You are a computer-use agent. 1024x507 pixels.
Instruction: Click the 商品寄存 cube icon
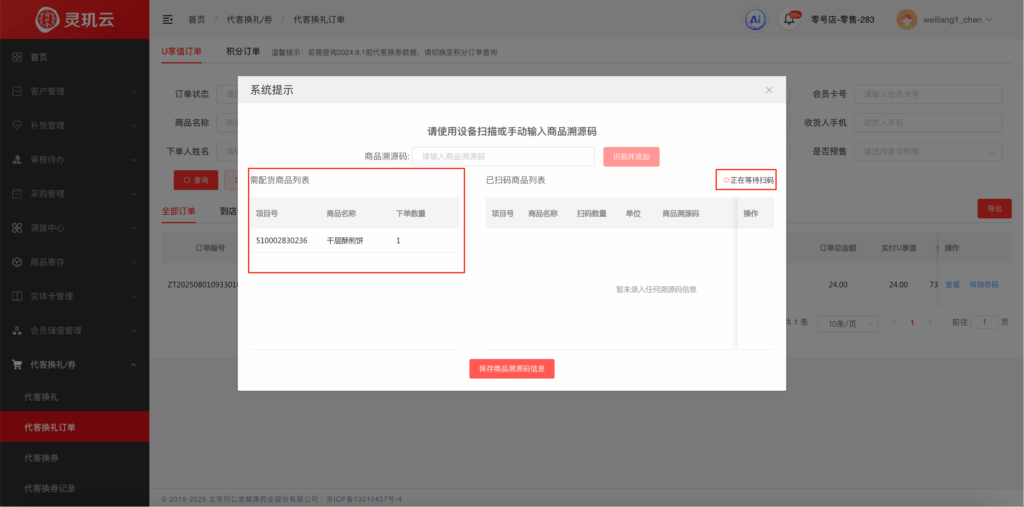pyautogui.click(x=17, y=261)
